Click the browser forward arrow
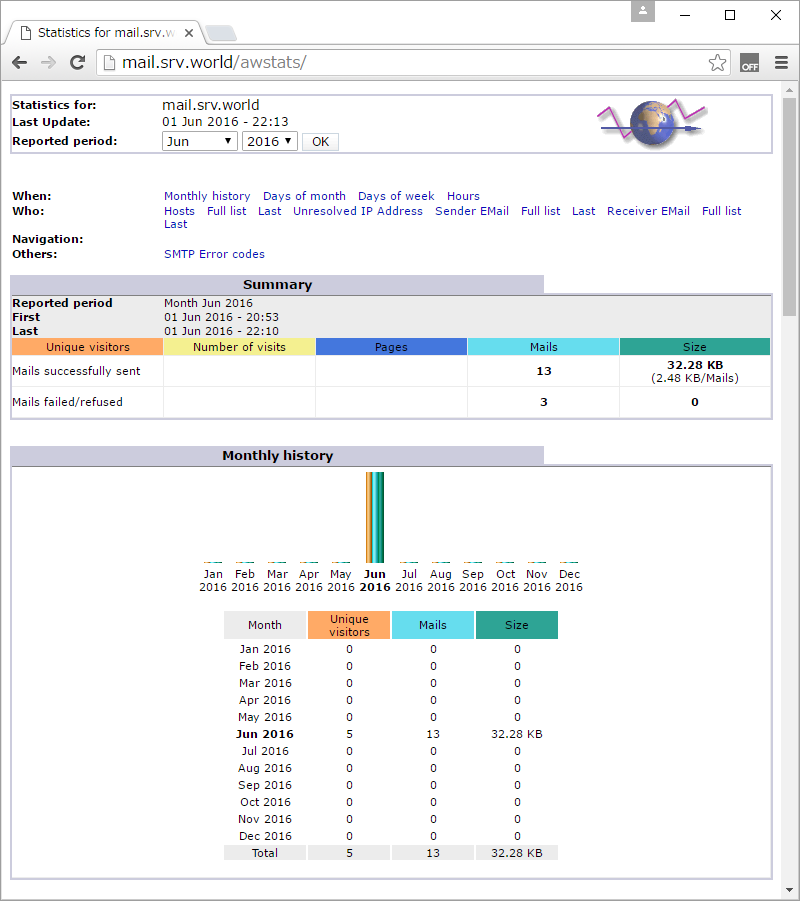Image resolution: width=800 pixels, height=901 pixels. [48, 63]
